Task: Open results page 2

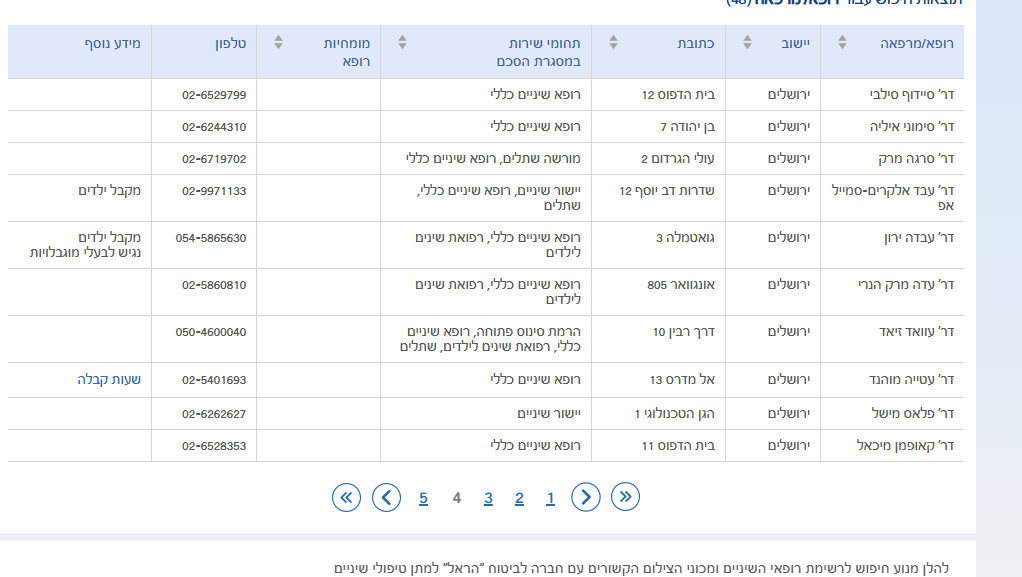Action: pos(519,498)
